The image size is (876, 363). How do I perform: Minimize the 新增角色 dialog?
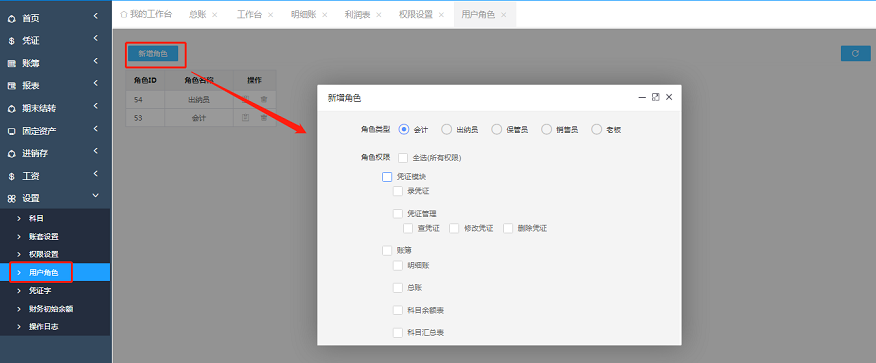[x=642, y=97]
